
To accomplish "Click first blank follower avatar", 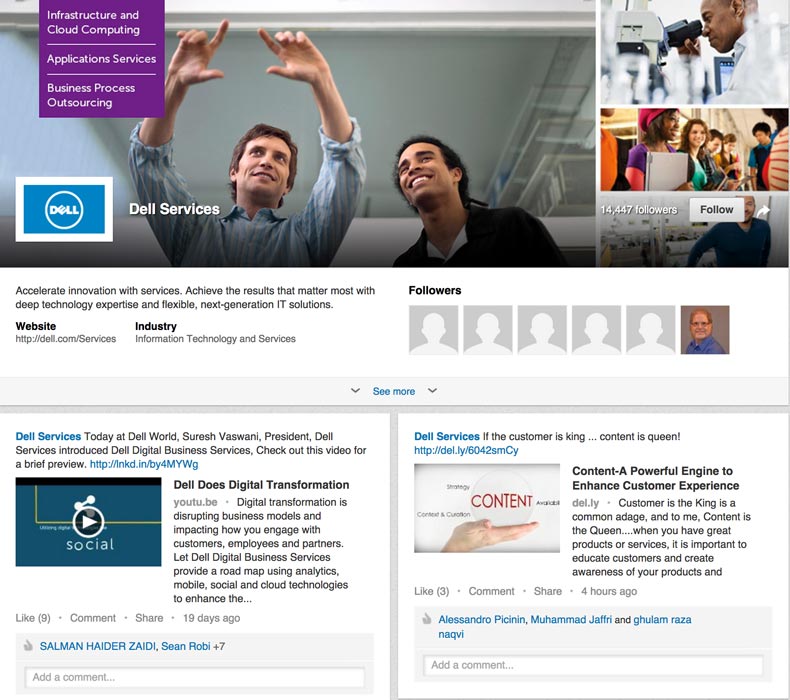I will click(433, 330).
